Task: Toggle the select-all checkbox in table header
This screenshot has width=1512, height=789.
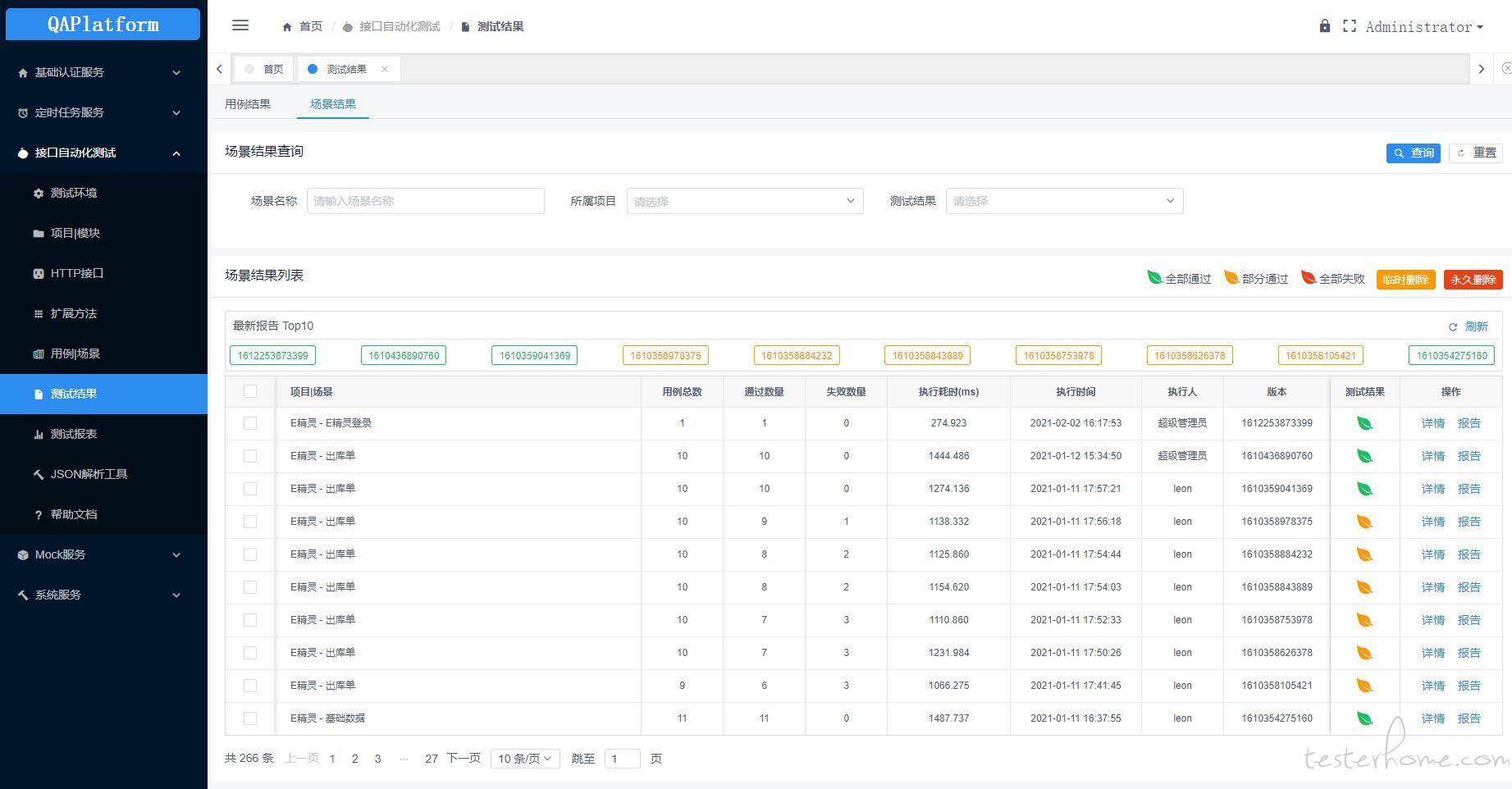Action: click(250, 391)
